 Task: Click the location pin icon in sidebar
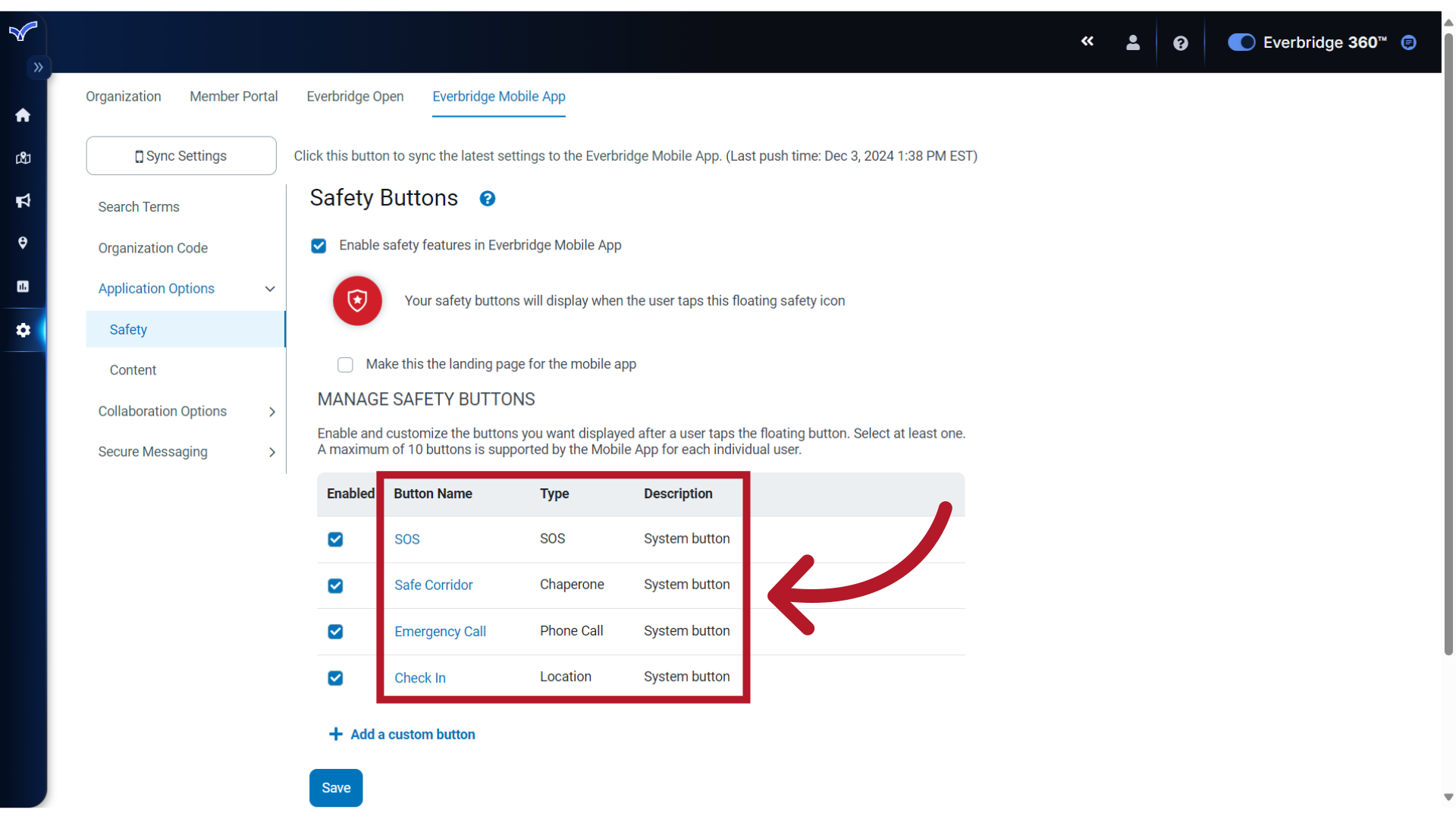pyautogui.click(x=23, y=243)
